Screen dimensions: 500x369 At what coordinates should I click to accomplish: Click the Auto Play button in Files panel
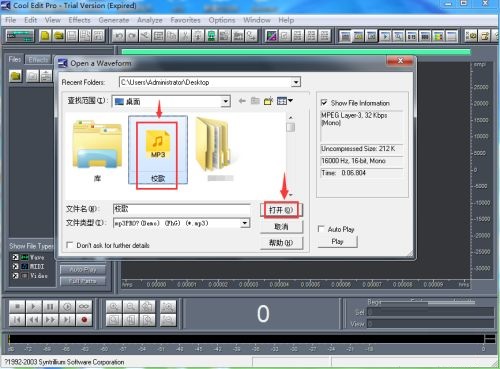pos(83,269)
